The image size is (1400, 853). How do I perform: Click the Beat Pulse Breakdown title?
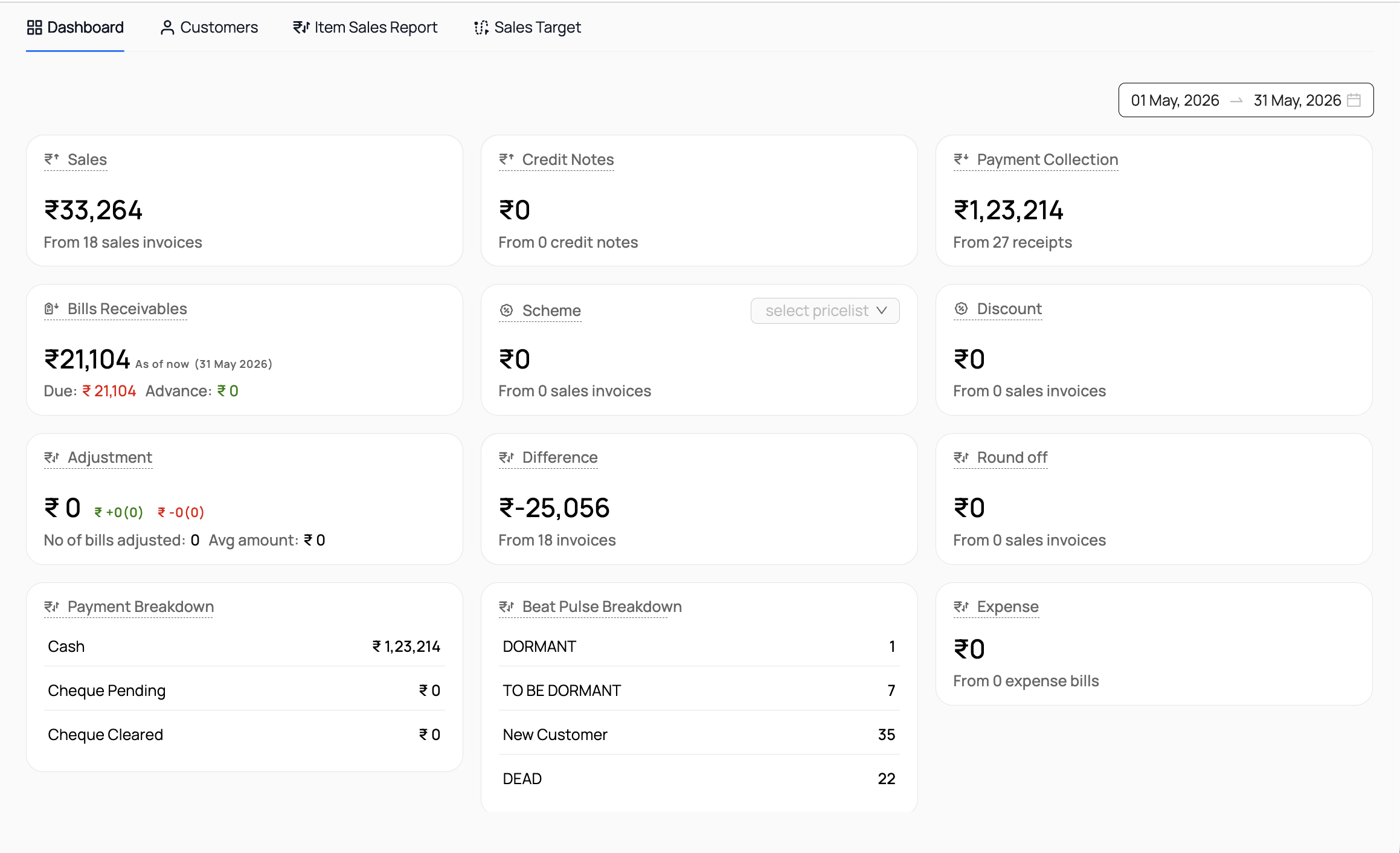(602, 607)
